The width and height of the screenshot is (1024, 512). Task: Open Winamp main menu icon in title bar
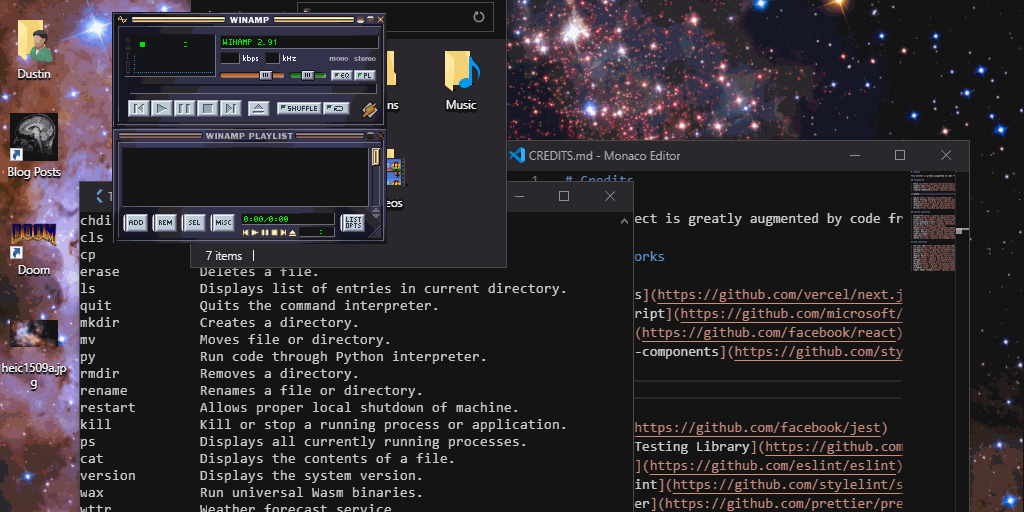point(123,20)
